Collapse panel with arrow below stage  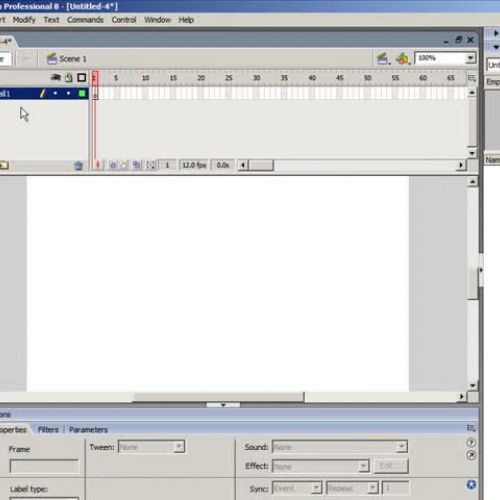[223, 405]
